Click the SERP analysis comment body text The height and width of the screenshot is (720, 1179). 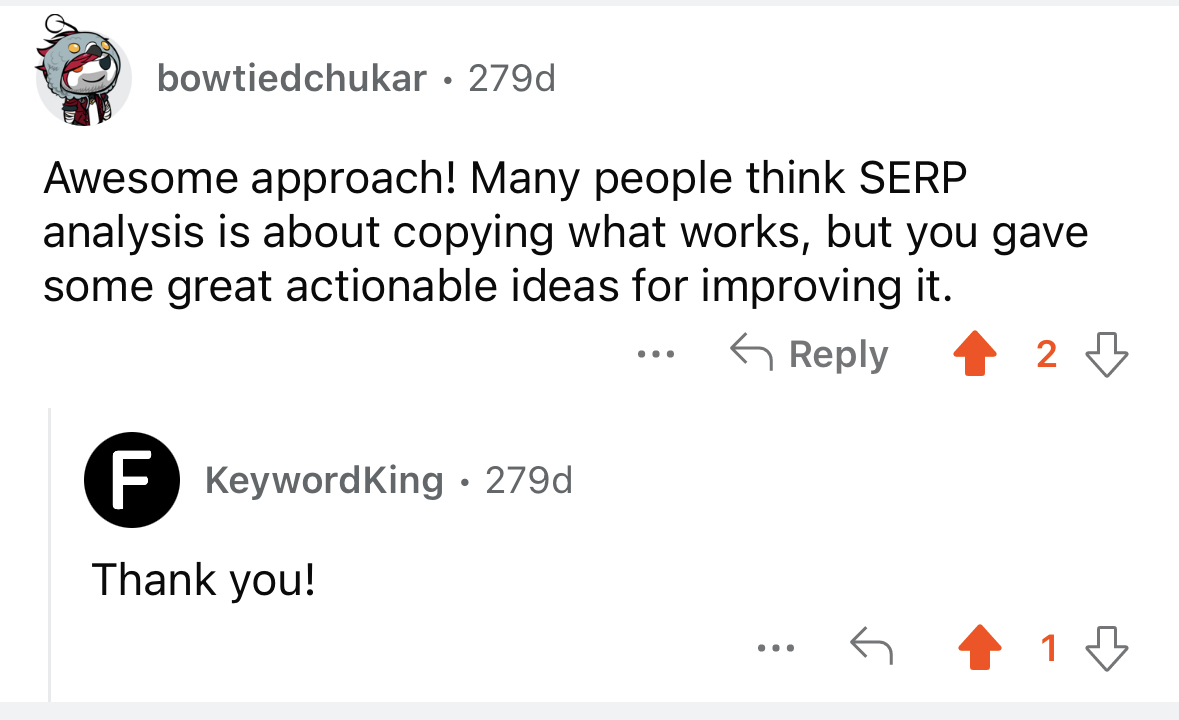[565, 232]
